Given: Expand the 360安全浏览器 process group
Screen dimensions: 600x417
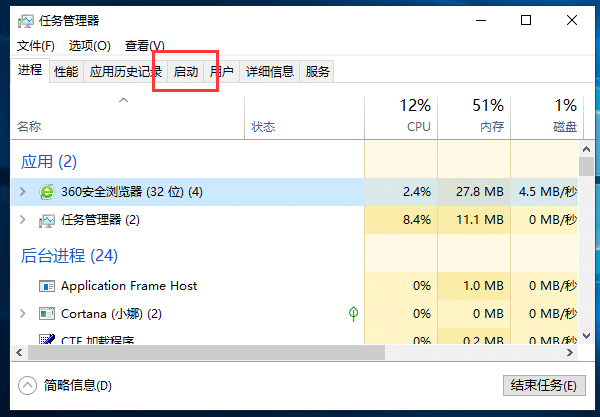Looking at the screenshot, I should pos(23,192).
